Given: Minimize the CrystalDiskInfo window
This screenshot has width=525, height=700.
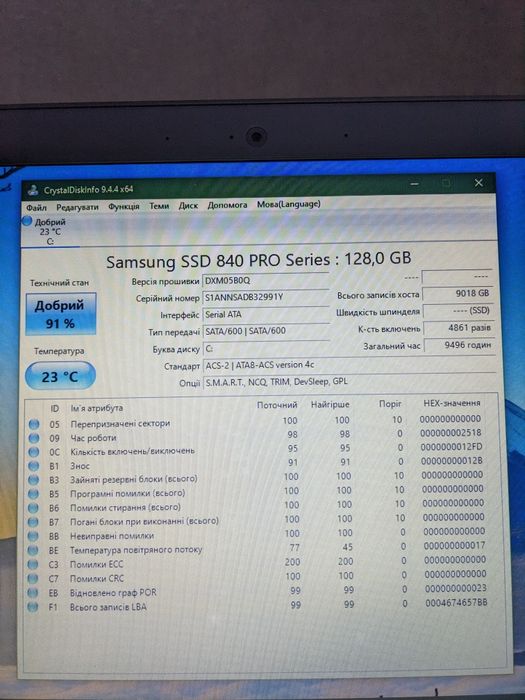Looking at the screenshot, I should [416, 184].
